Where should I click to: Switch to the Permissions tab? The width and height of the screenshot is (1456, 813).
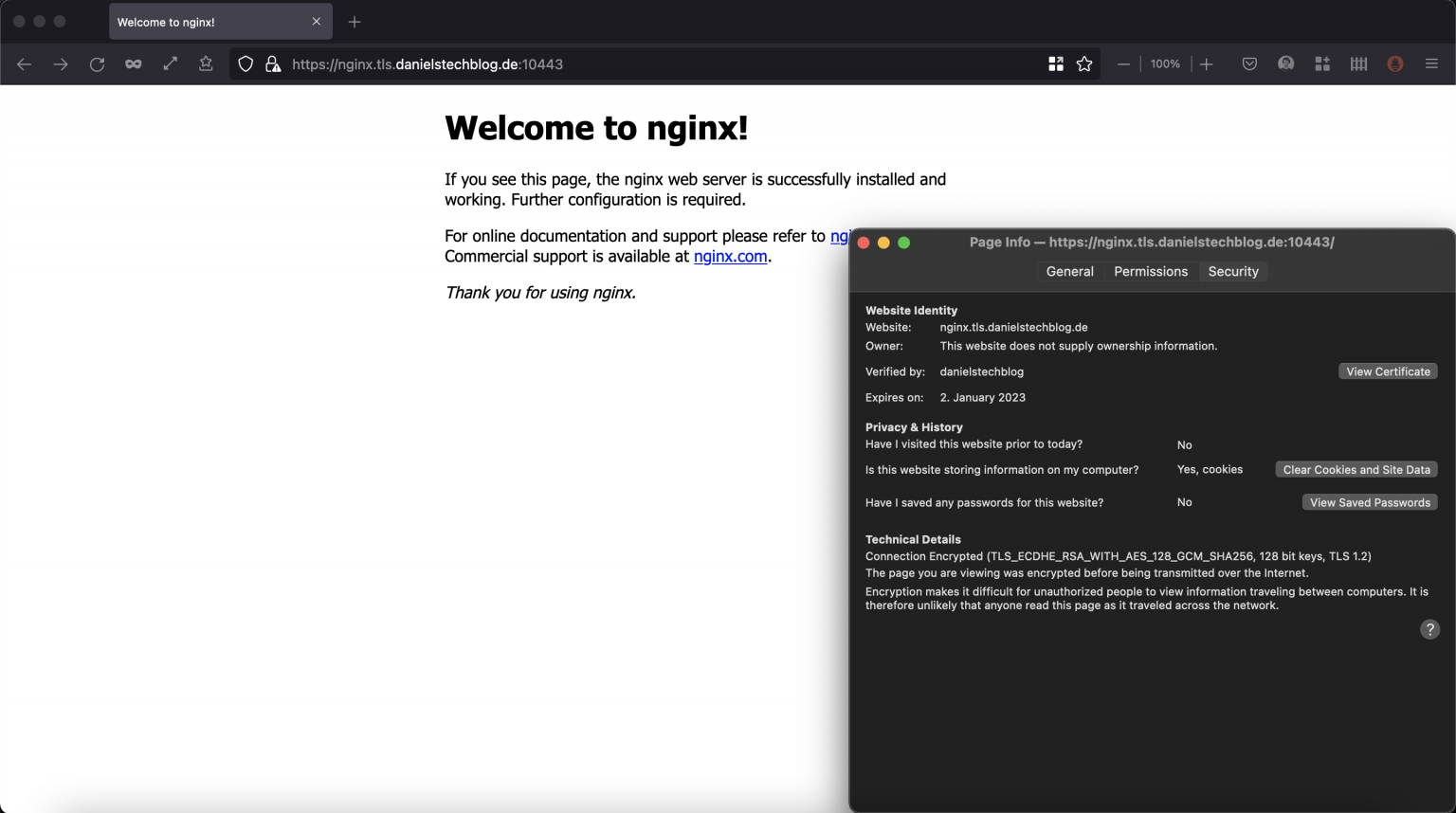click(x=1150, y=271)
